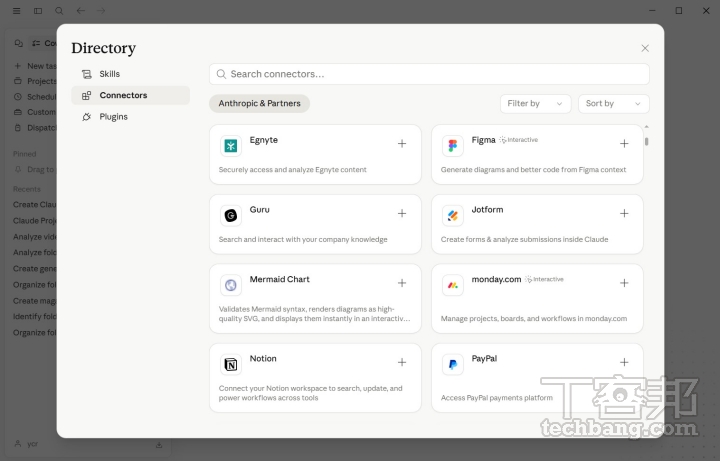The image size is (720, 461).
Task: Click the Anthropic & Partners filter chip
Action: point(259,103)
